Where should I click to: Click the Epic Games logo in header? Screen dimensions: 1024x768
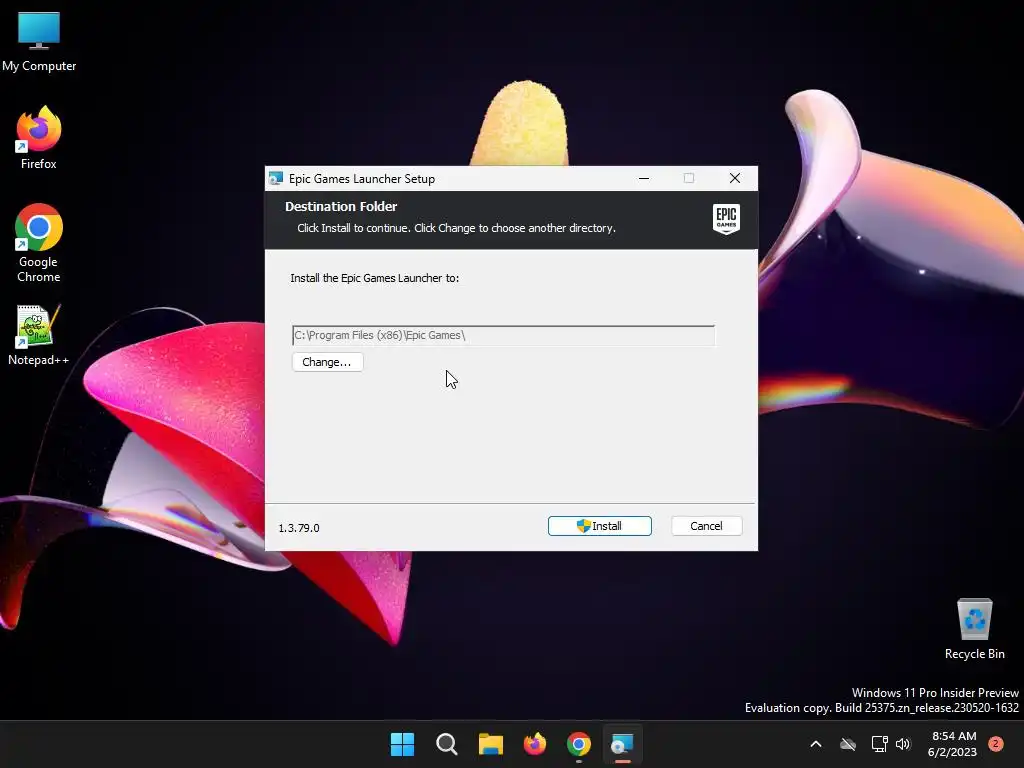click(726, 219)
